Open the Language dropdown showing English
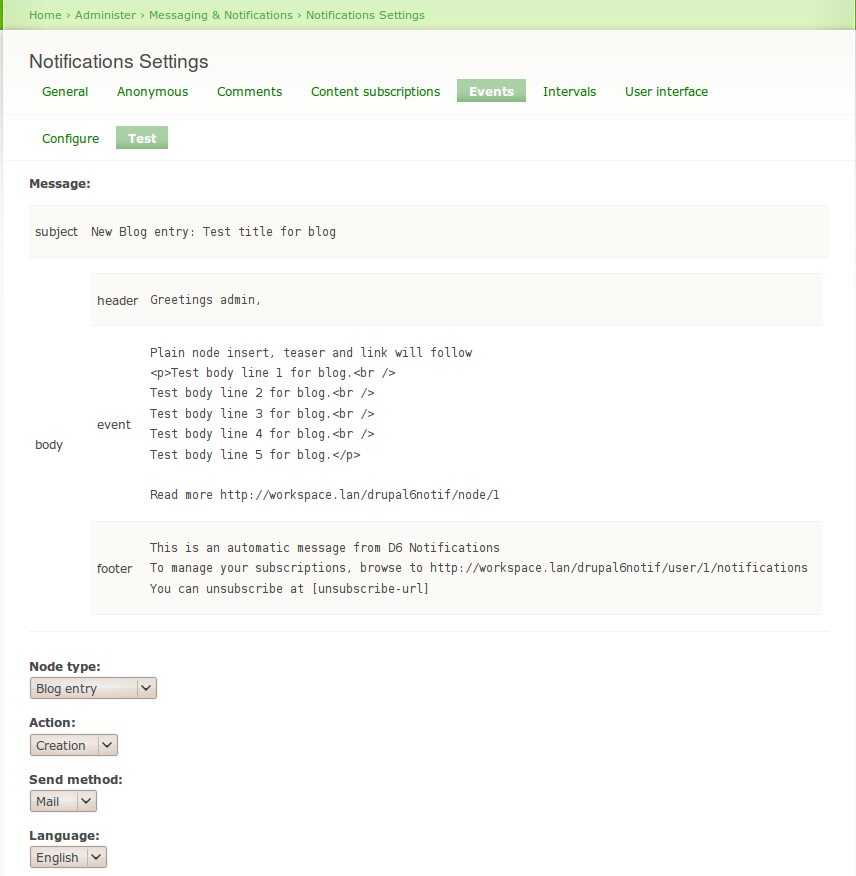 click(x=67, y=857)
